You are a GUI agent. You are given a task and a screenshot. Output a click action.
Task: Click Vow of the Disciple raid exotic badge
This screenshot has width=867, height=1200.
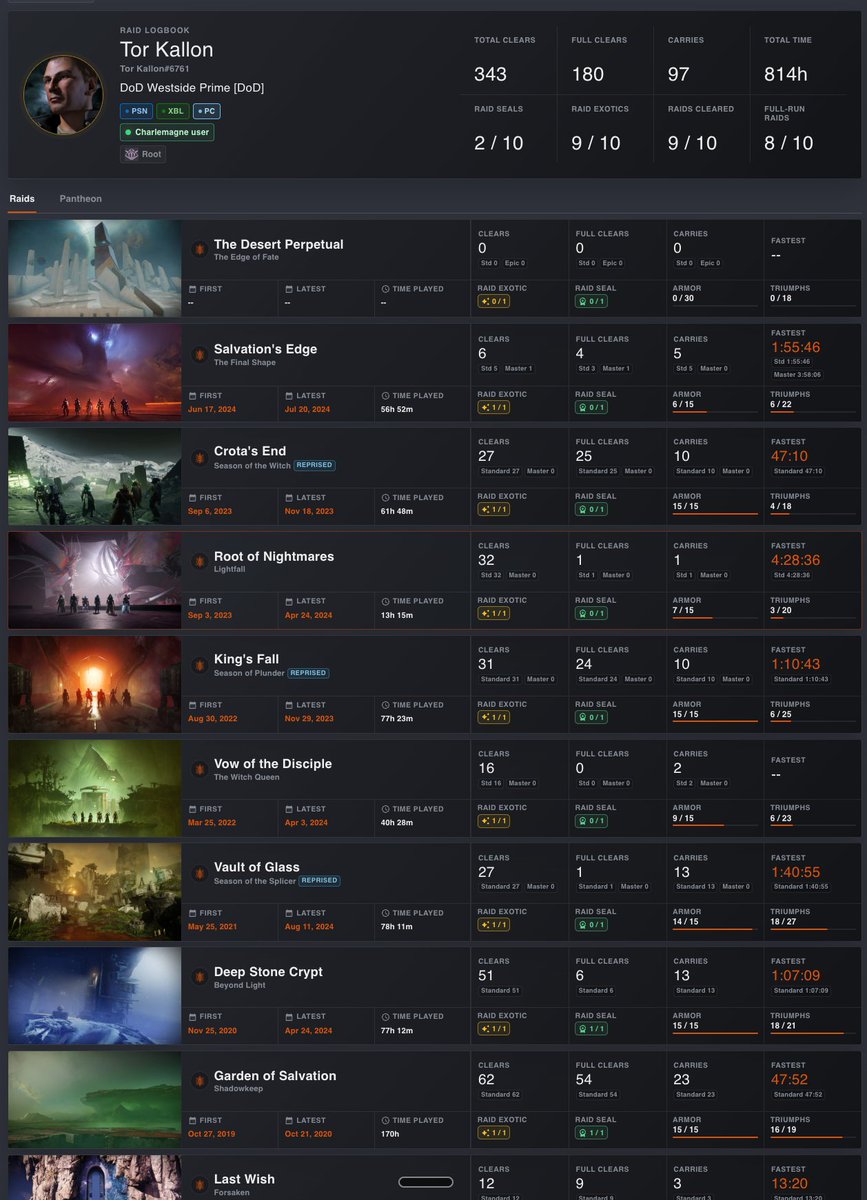[494, 821]
